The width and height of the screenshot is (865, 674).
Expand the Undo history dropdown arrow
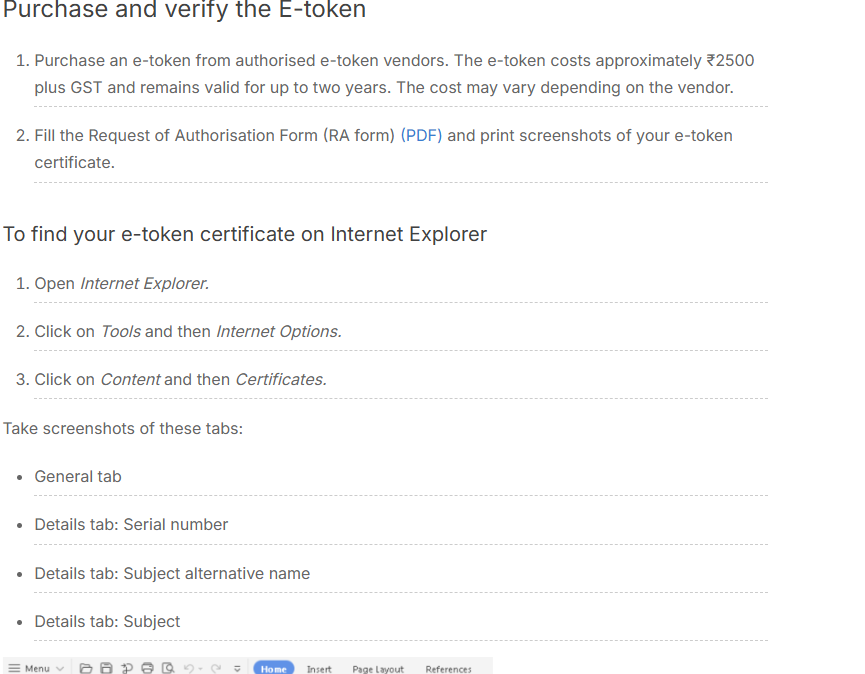pos(200,668)
